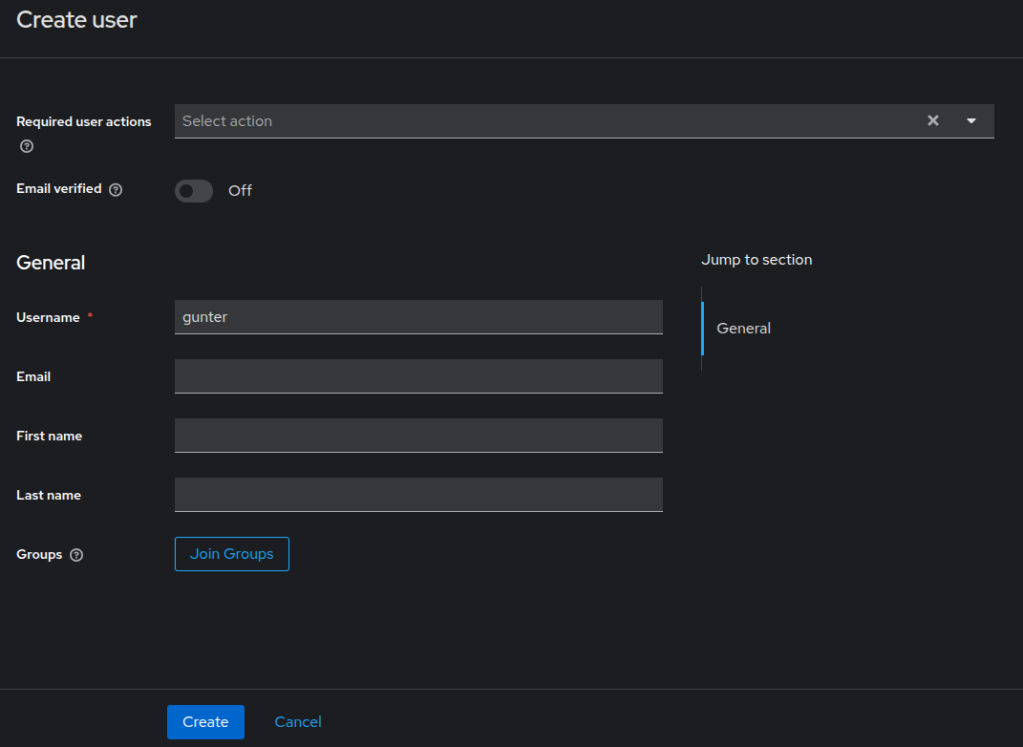The height and width of the screenshot is (747, 1023).
Task: Edit the Username field containing gunter
Action: (x=419, y=317)
